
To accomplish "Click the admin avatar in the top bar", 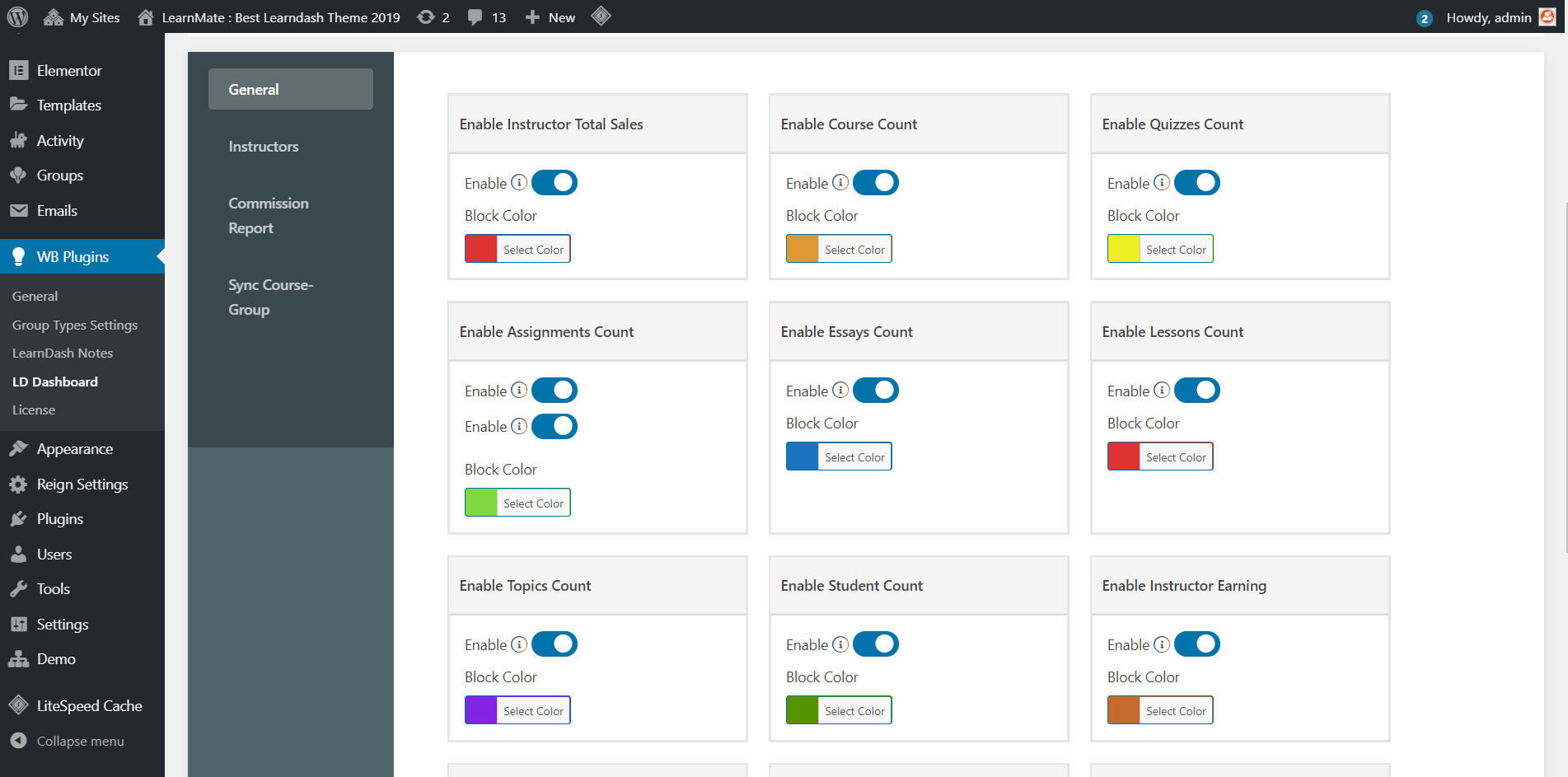I will click(1547, 17).
